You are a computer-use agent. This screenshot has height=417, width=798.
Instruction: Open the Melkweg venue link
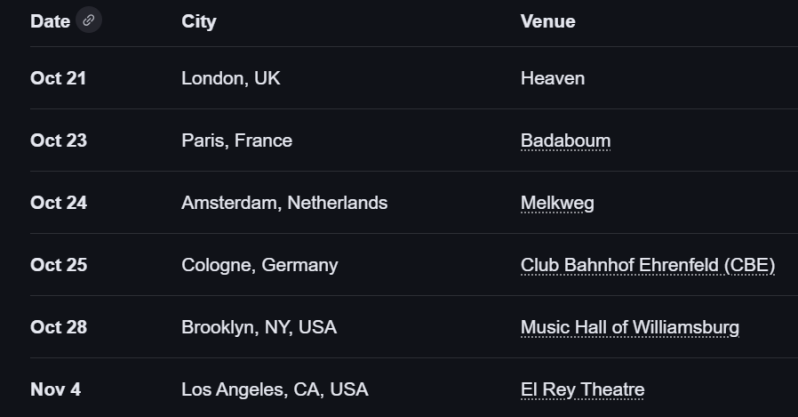557,203
